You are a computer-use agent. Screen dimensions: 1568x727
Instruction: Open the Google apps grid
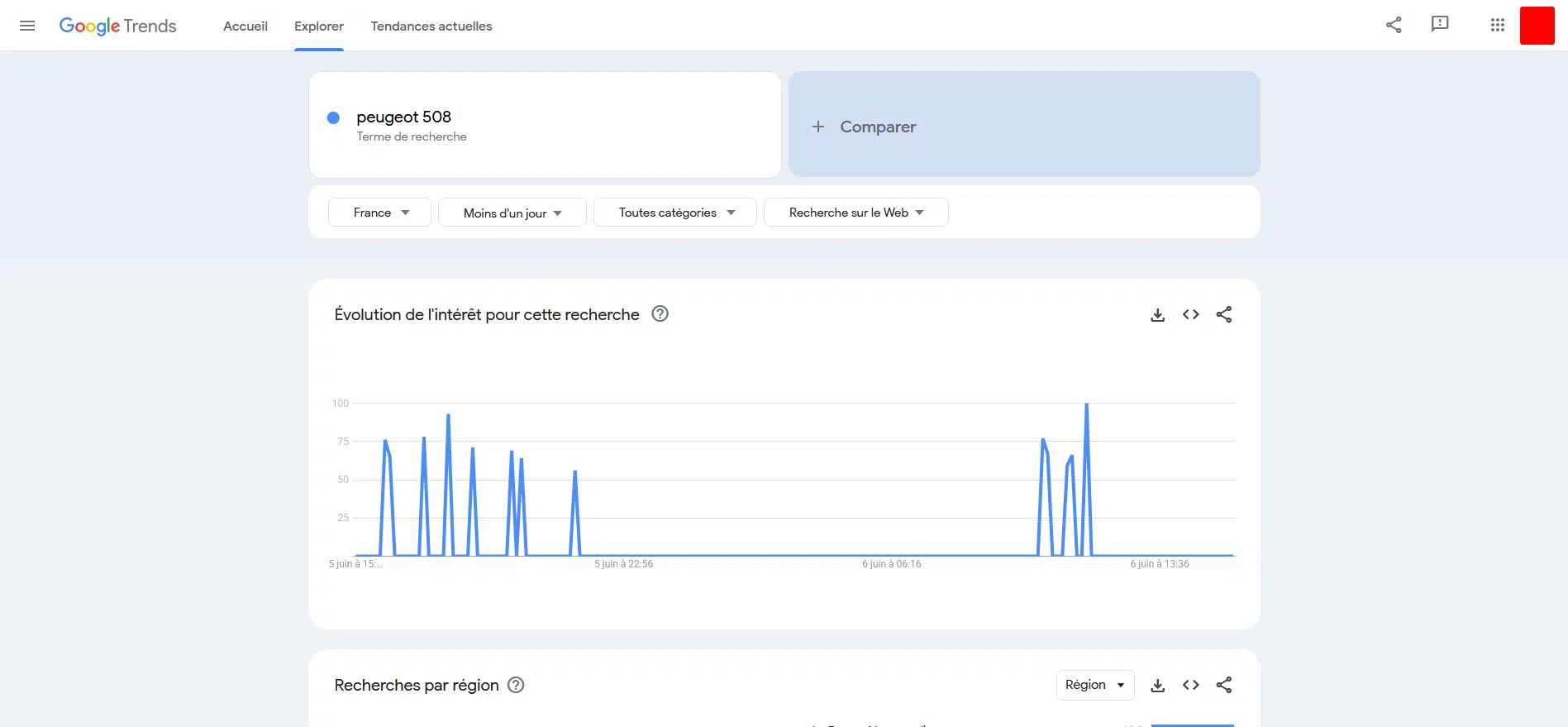click(1497, 25)
